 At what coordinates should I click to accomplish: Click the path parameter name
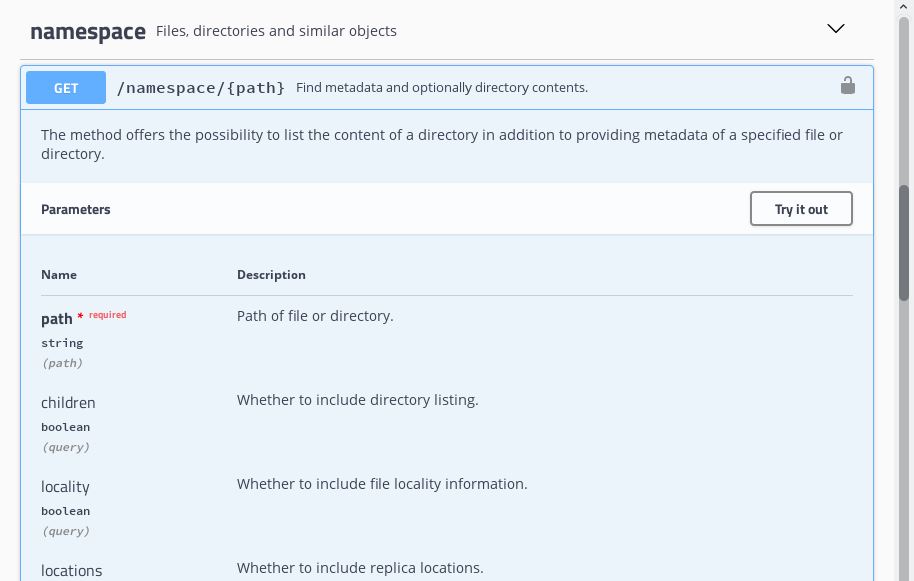57,318
